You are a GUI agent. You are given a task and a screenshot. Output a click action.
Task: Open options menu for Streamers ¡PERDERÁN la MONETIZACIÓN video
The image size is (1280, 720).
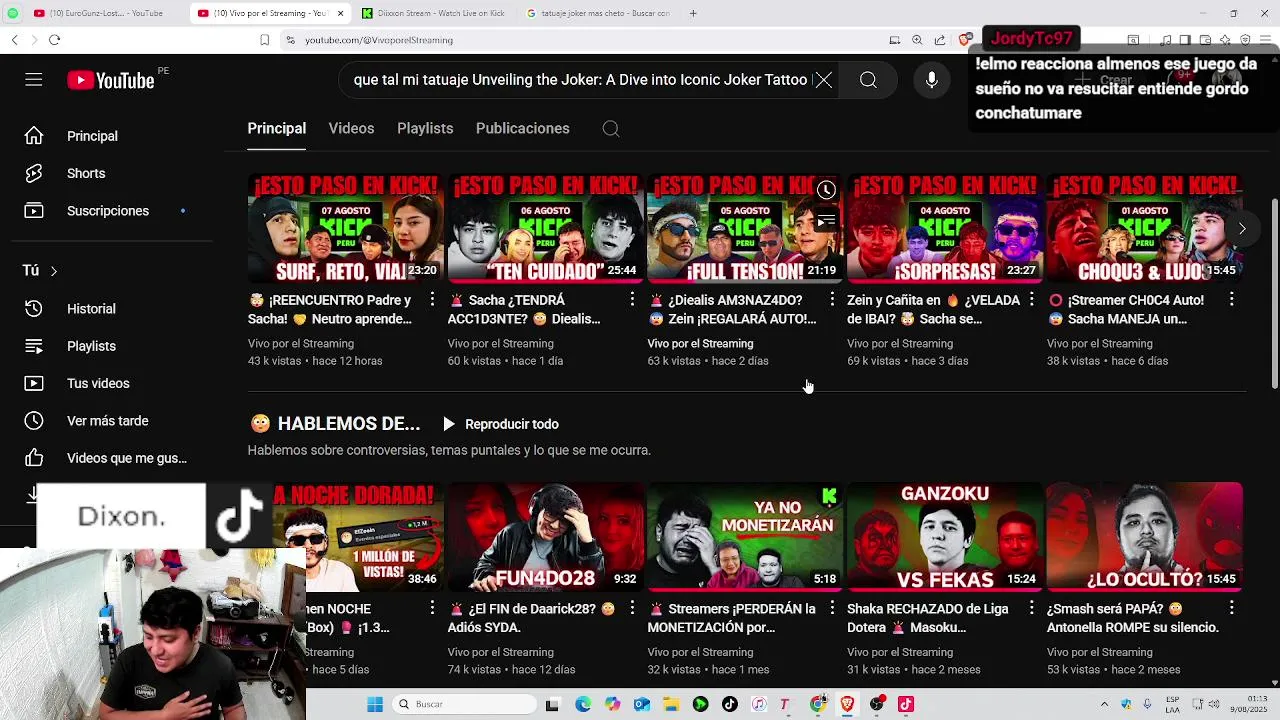[832, 608]
